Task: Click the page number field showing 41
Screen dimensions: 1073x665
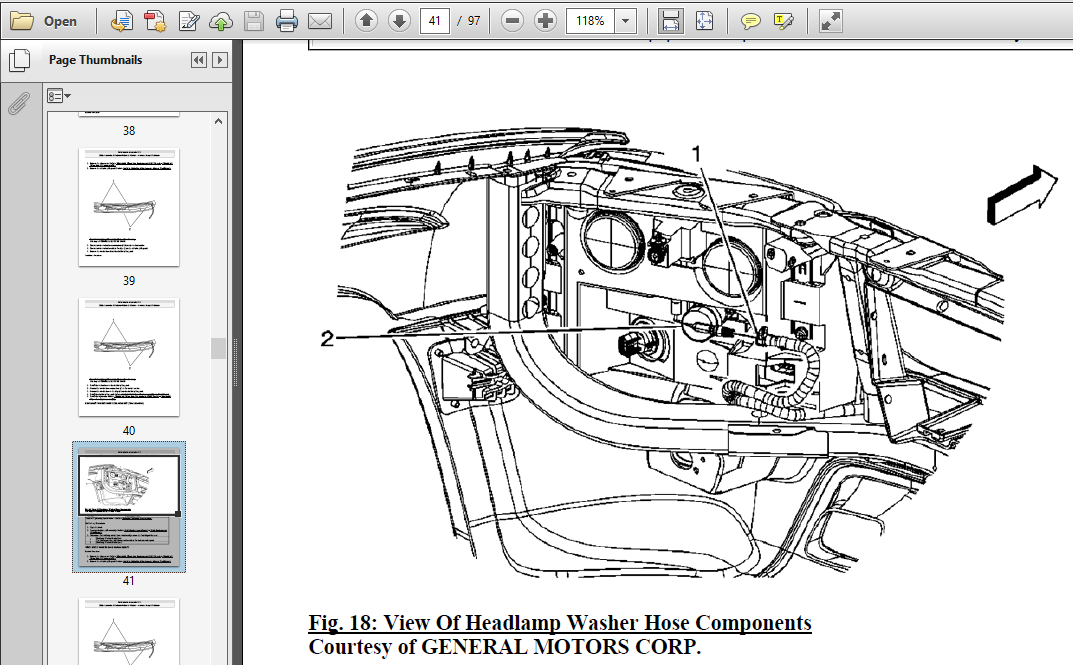Action: coord(435,21)
